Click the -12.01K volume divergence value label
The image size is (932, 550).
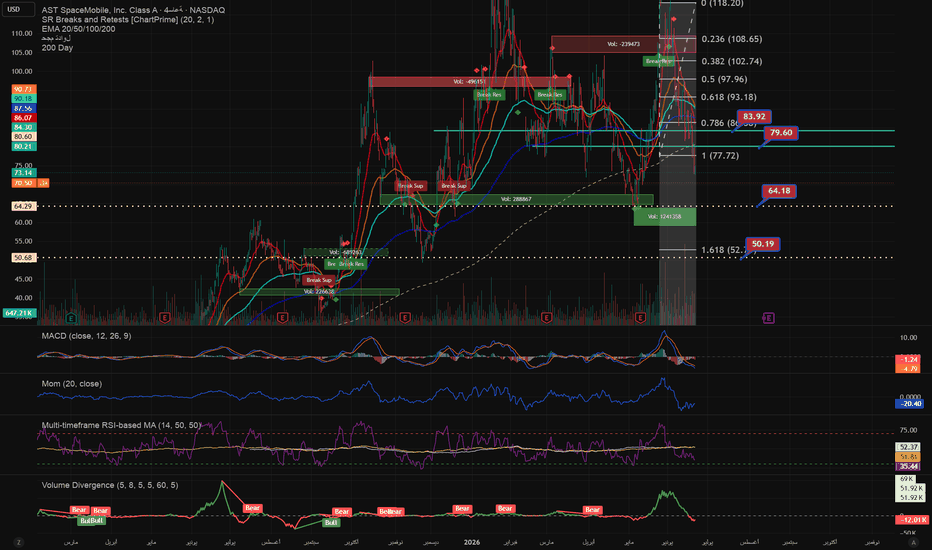910,520
